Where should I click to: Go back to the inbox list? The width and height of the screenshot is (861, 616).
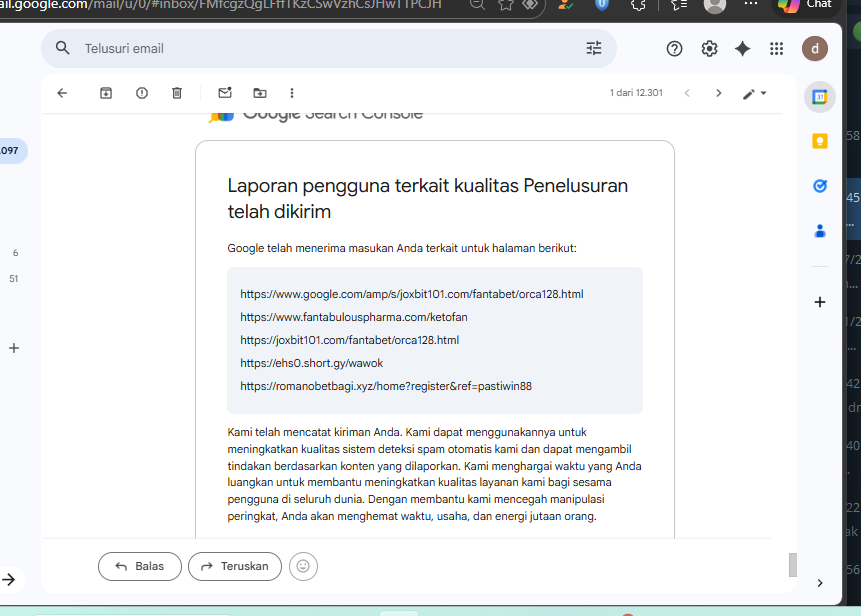pos(62,93)
